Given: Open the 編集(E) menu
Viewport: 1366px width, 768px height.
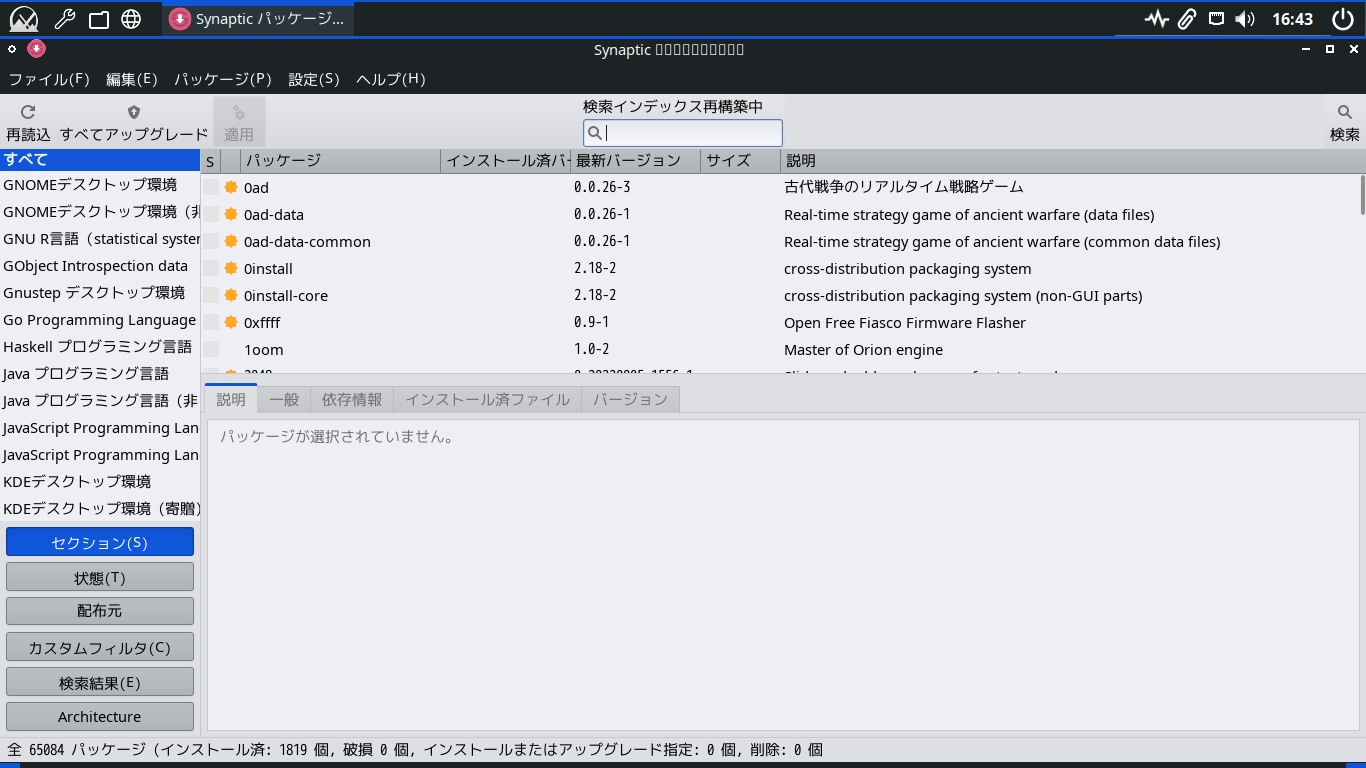Looking at the screenshot, I should 132,79.
